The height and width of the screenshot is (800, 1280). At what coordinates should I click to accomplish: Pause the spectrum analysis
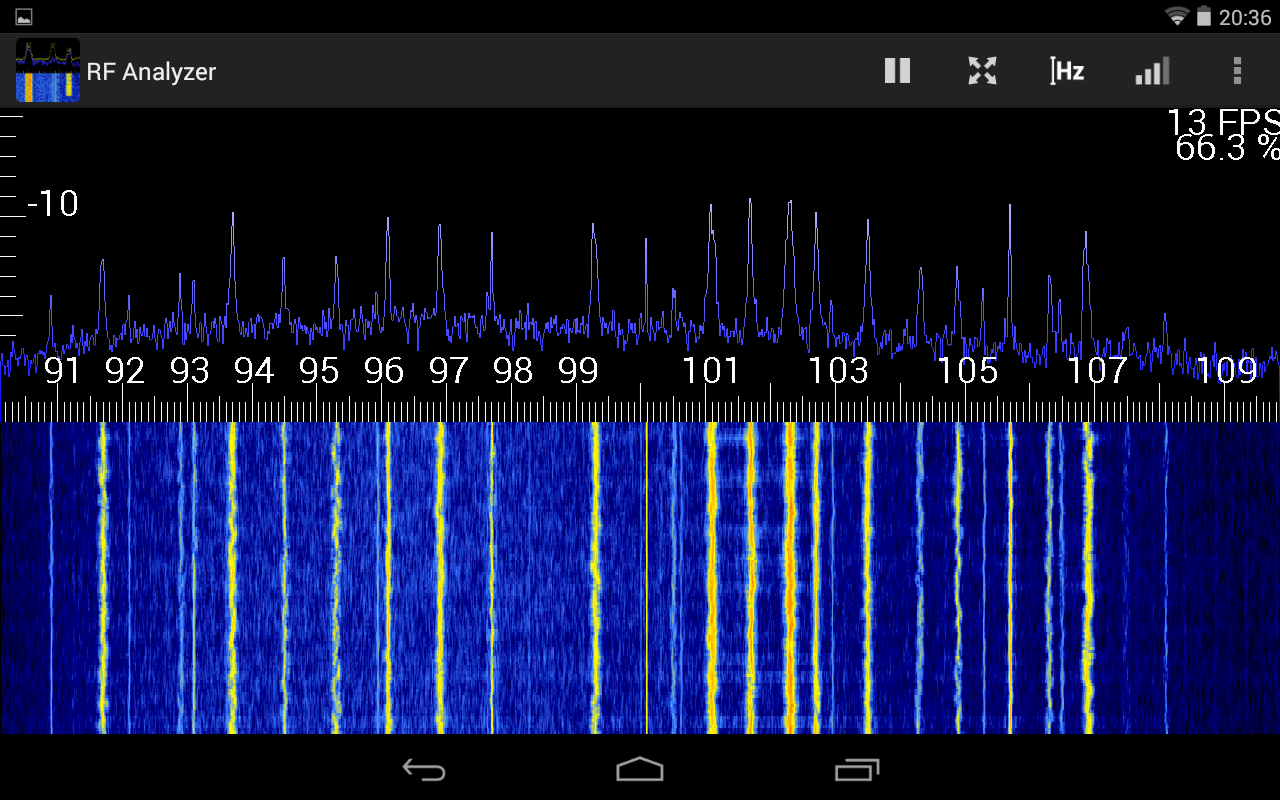point(897,71)
